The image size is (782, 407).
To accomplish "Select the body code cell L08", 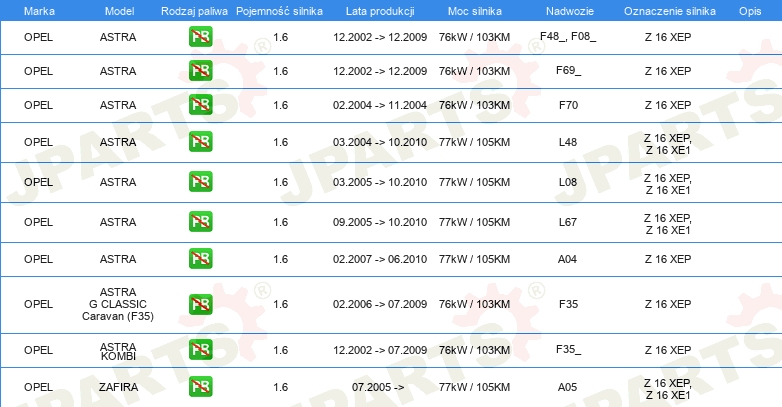I will [568, 182].
